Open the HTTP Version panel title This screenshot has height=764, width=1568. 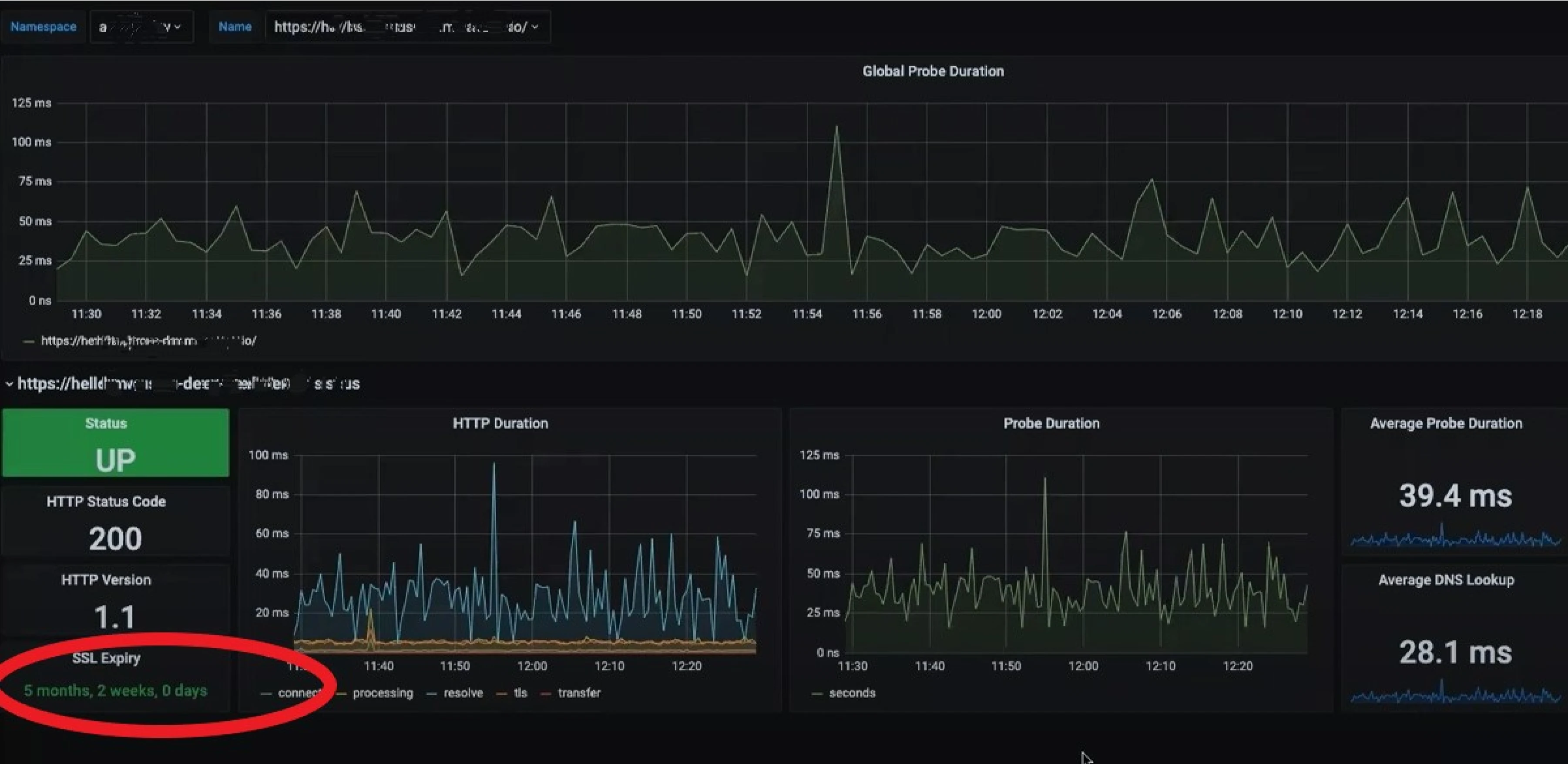[x=106, y=580]
